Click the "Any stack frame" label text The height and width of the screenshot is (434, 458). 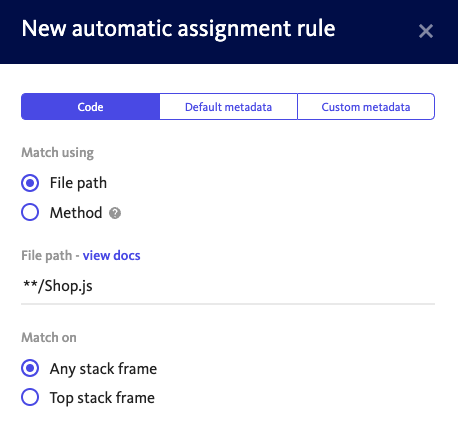pos(103,369)
